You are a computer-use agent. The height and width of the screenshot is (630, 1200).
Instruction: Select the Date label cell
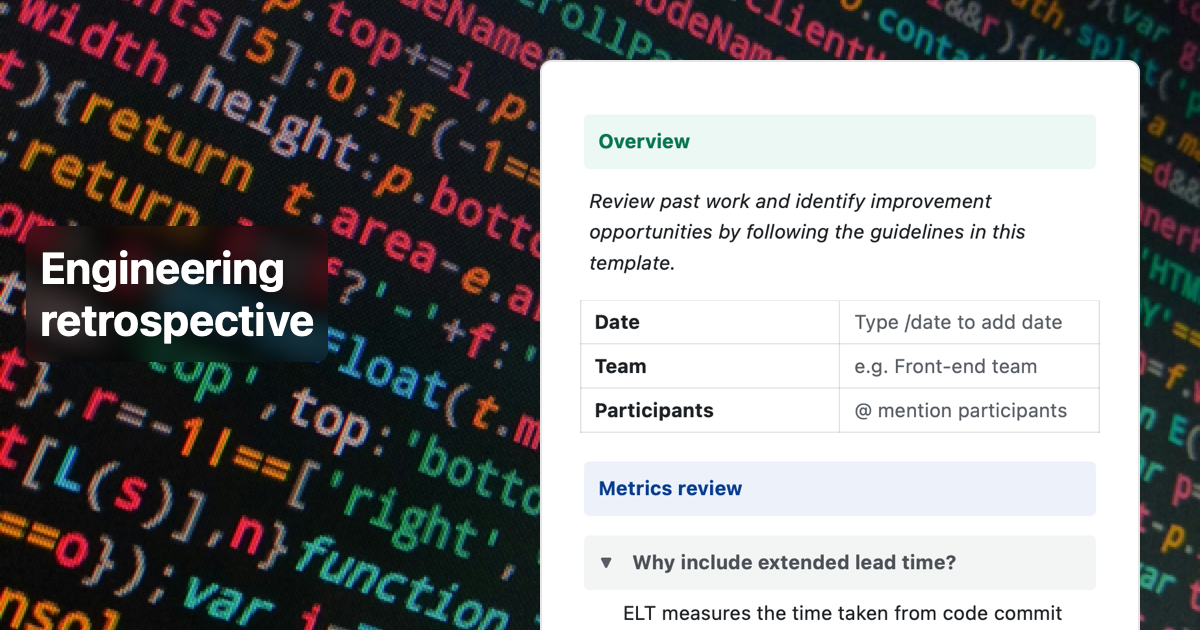pyautogui.click(x=617, y=322)
